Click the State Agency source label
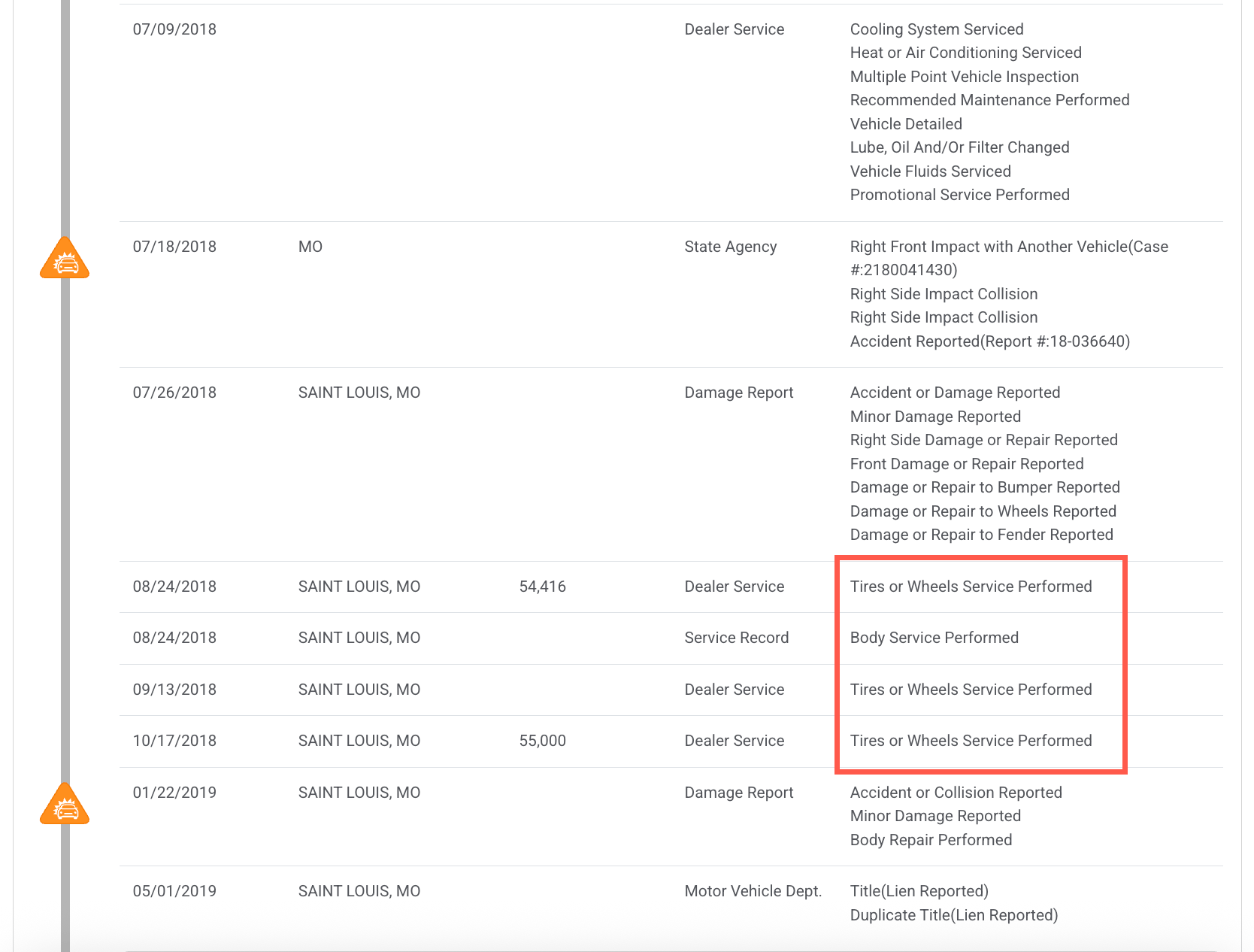The height and width of the screenshot is (952, 1254). [730, 247]
